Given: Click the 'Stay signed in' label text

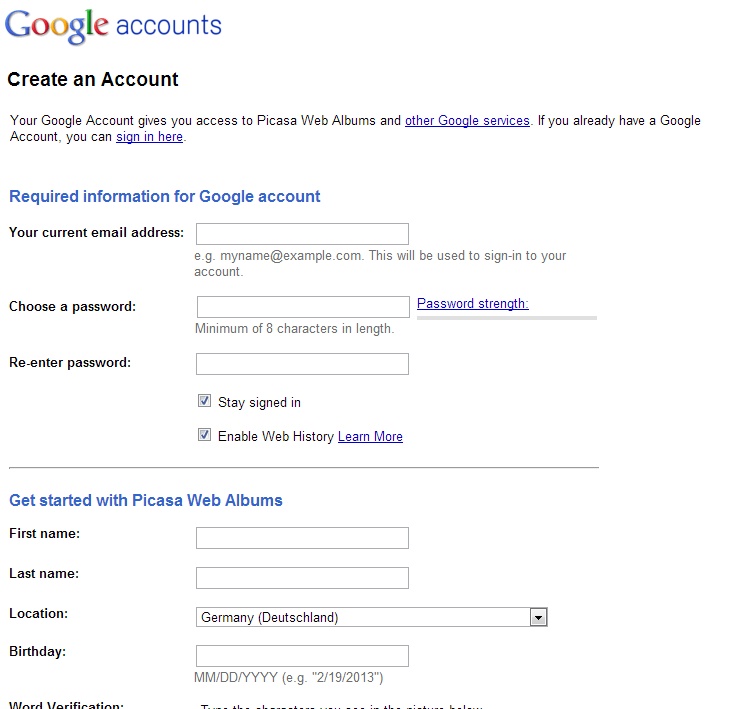Looking at the screenshot, I should (x=259, y=403).
